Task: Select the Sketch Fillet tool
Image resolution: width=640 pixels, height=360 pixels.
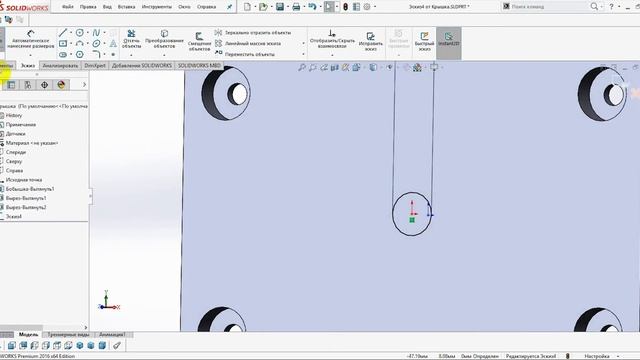Action: (x=96, y=54)
